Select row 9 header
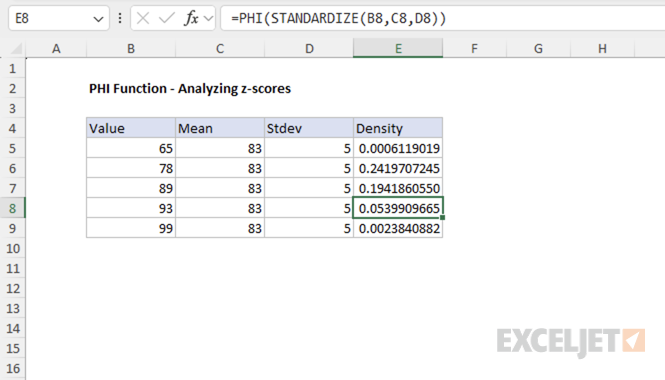 pyautogui.click(x=12, y=228)
